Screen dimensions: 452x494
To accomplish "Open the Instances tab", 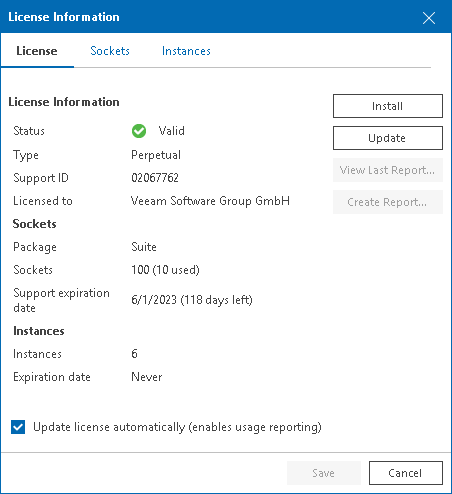I will (186, 51).
